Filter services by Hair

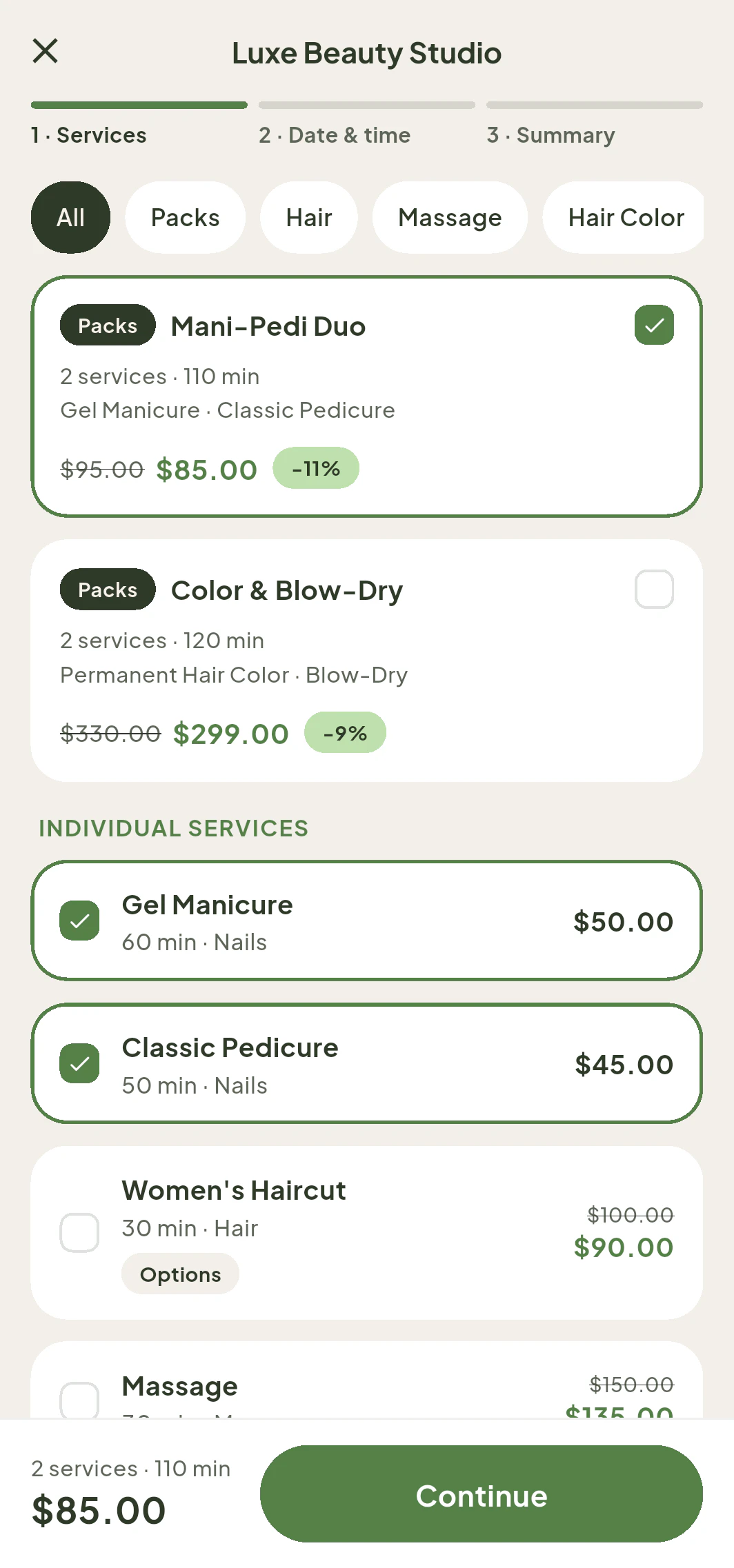(309, 217)
